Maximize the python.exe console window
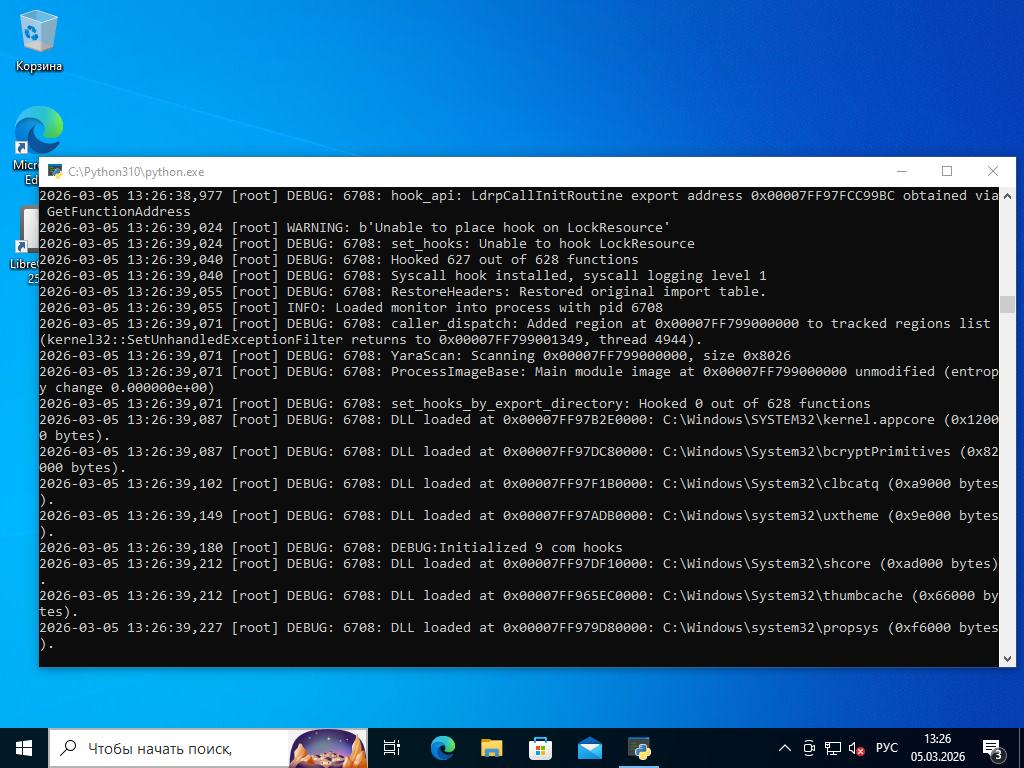 [x=947, y=171]
